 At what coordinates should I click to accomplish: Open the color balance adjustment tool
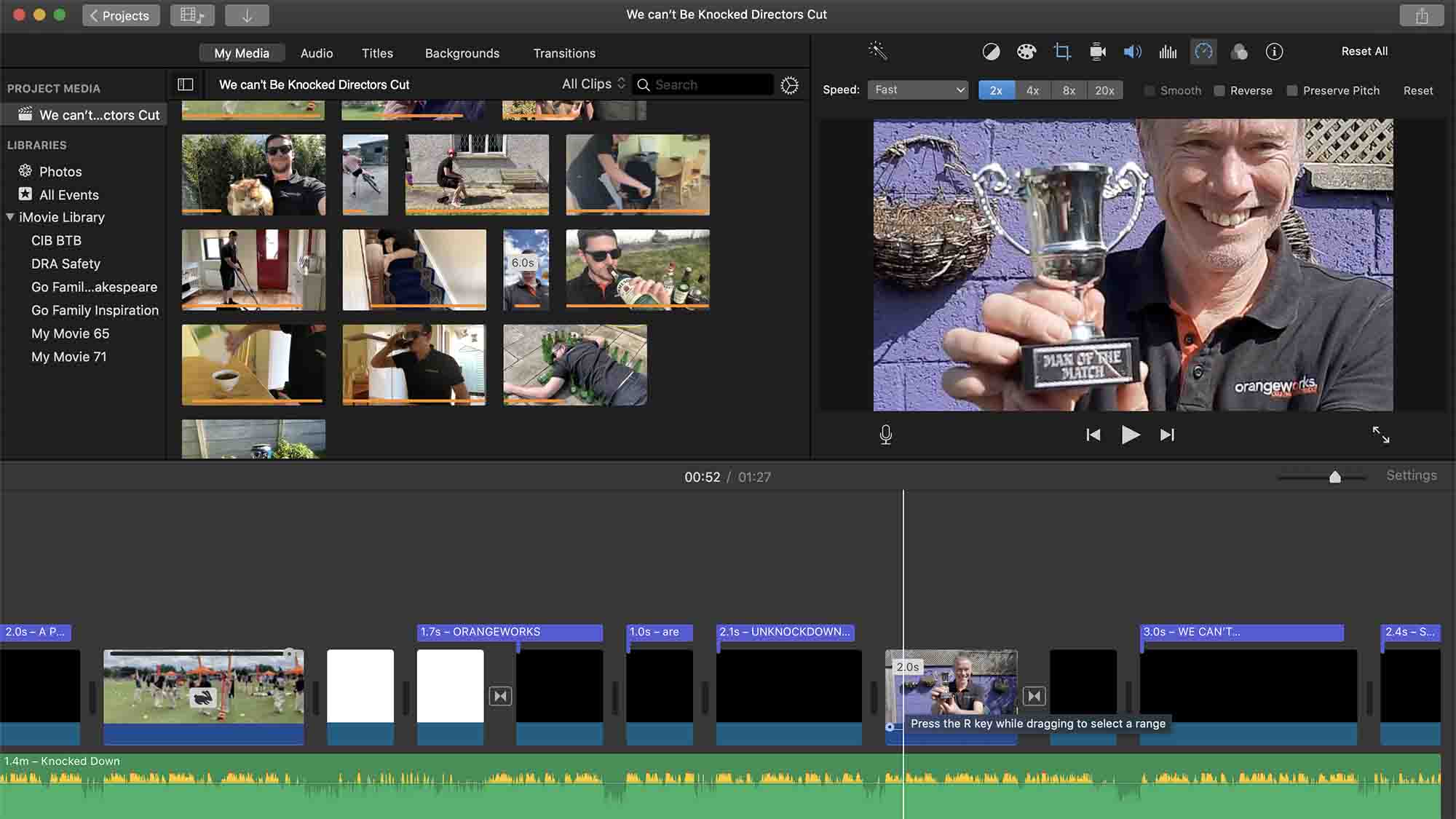(991, 52)
